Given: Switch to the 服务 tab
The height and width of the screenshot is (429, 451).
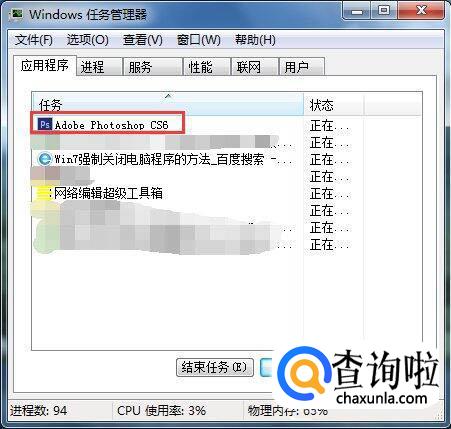Looking at the screenshot, I should [x=153, y=67].
